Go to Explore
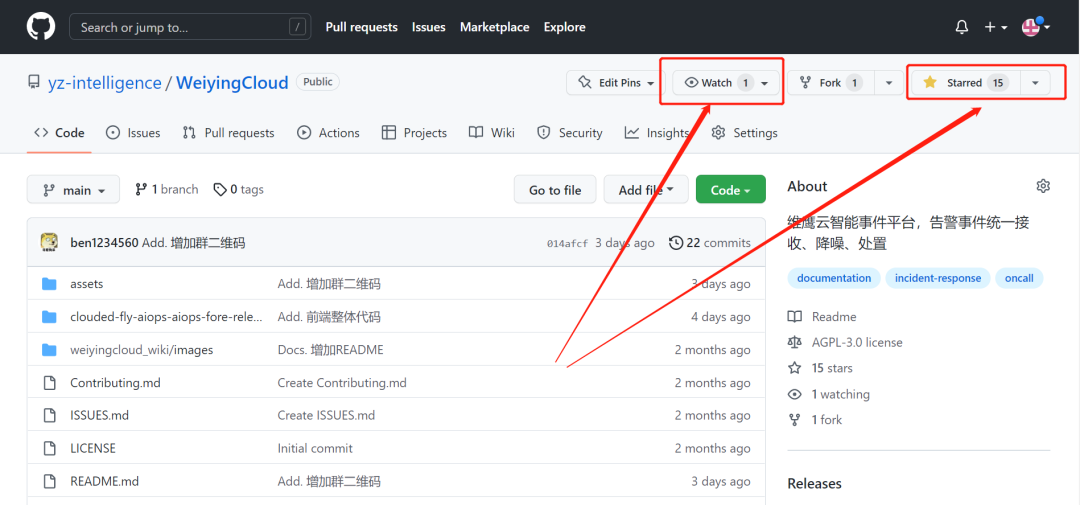The height and width of the screenshot is (505, 1080). pyautogui.click(x=564, y=28)
